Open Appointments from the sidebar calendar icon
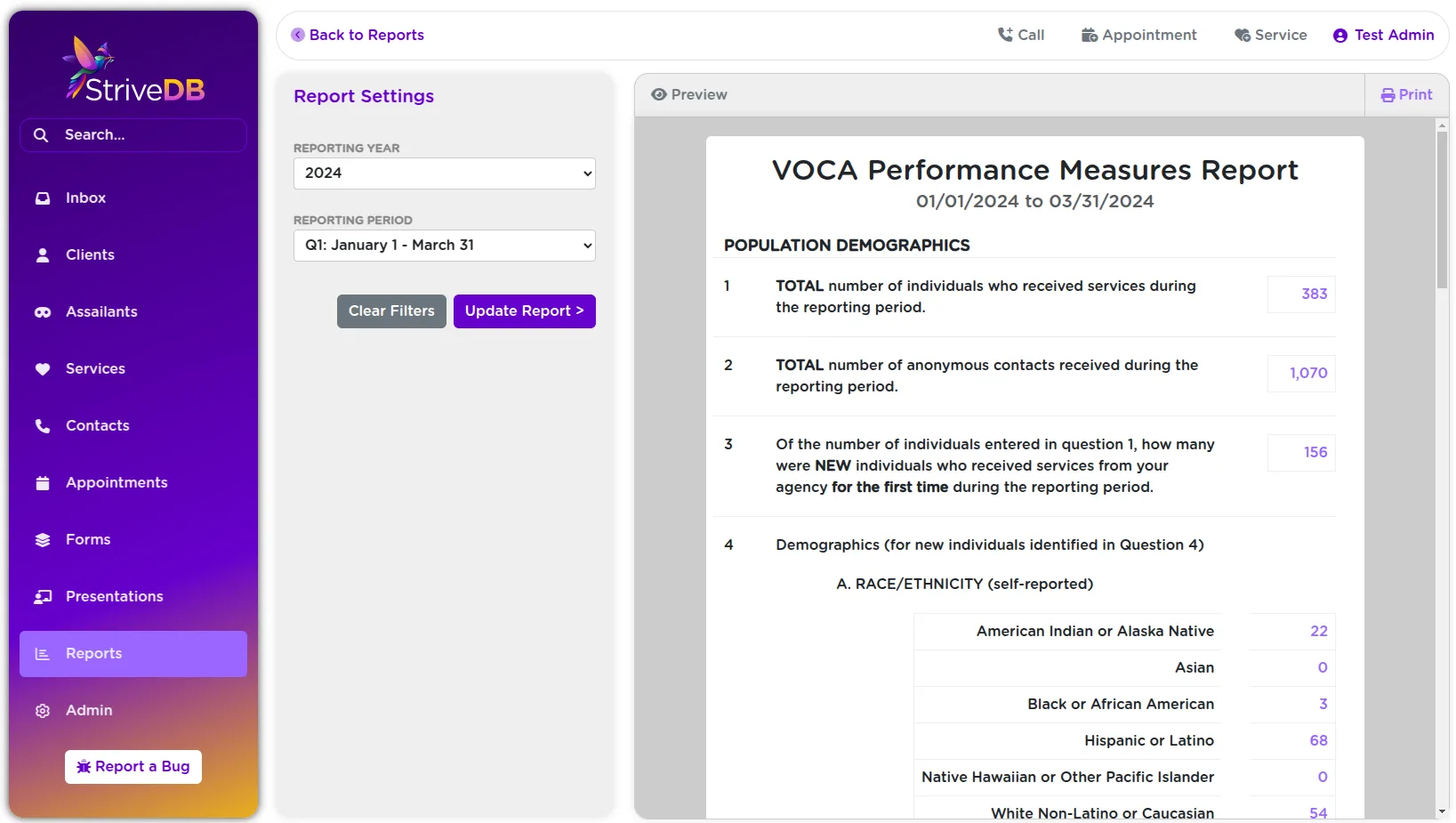1456x823 pixels. (x=43, y=482)
